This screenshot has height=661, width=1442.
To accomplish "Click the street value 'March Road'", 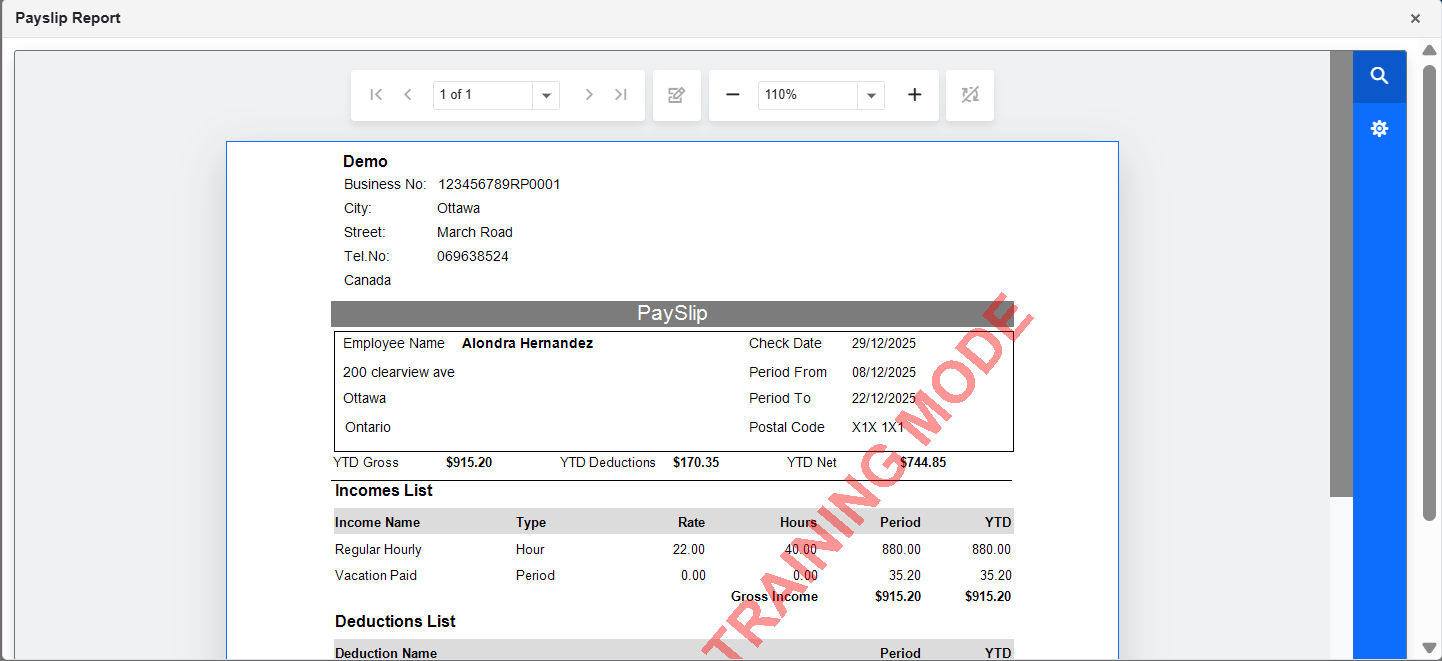I will point(475,232).
